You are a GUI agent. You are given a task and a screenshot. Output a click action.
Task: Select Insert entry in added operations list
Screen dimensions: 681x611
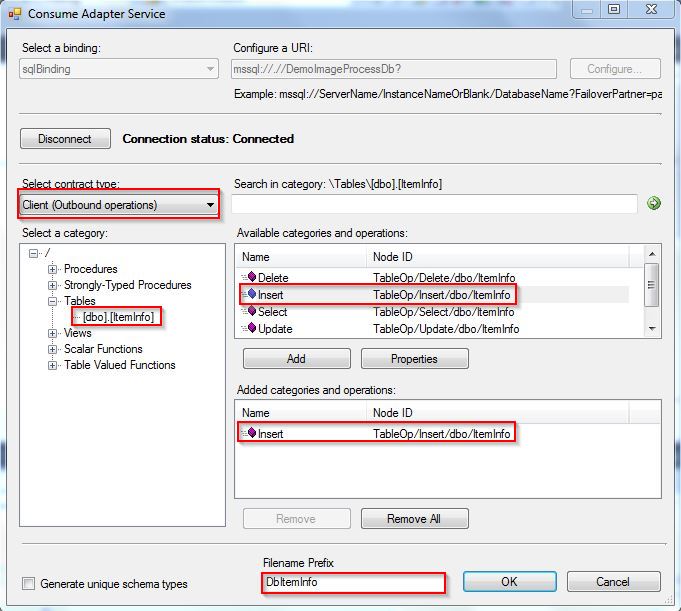[x=377, y=433]
